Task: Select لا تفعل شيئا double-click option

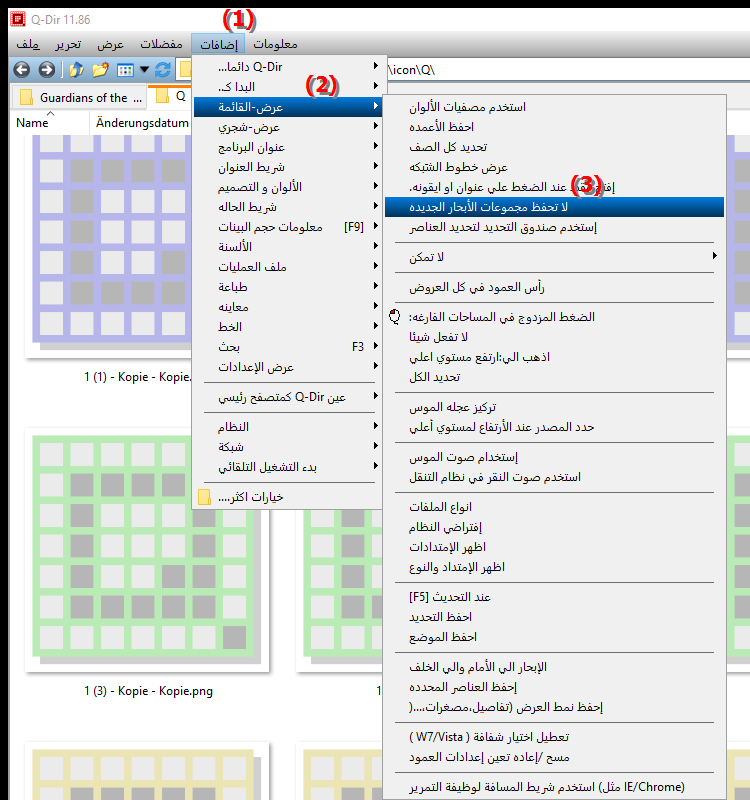Action: [x=554, y=337]
